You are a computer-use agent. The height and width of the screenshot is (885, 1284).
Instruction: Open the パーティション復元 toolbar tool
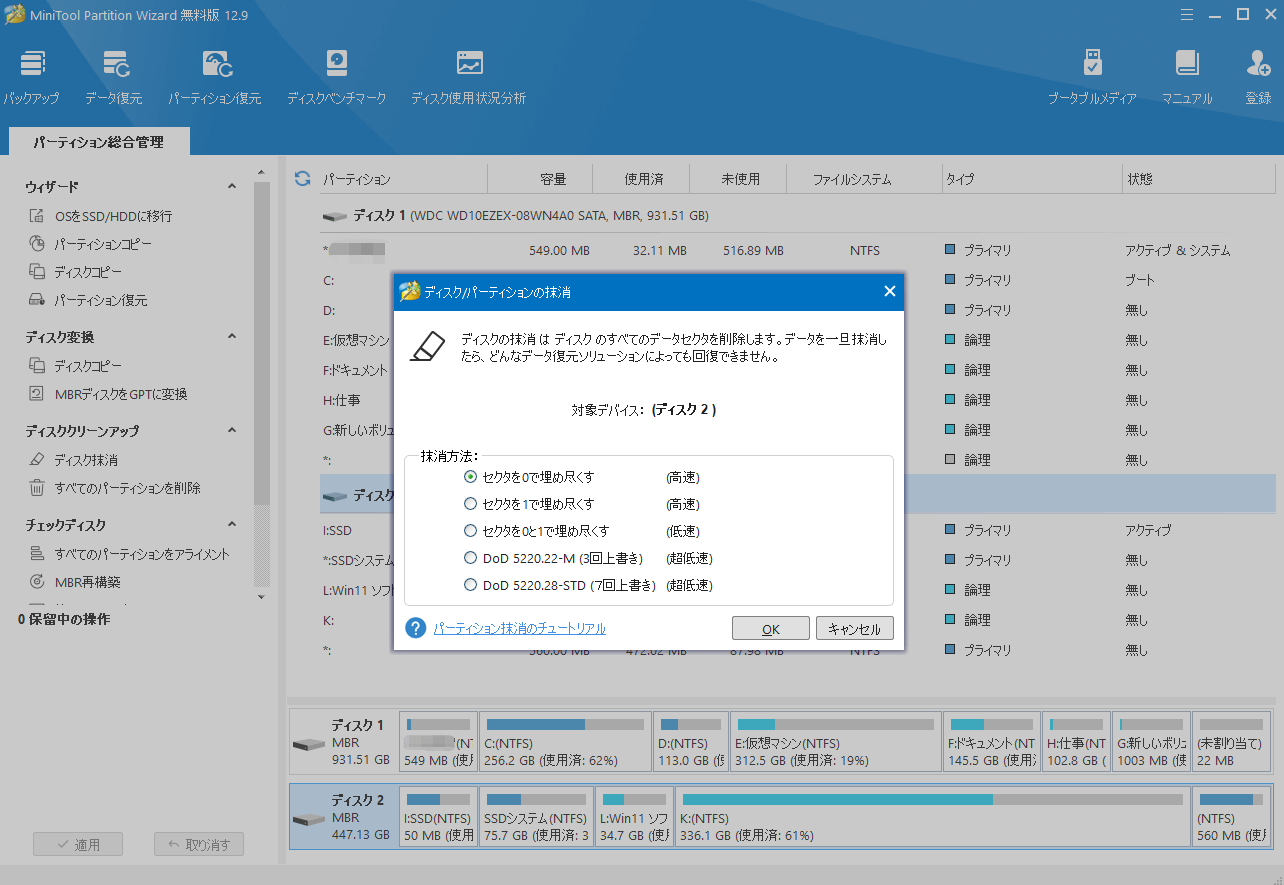pos(215,77)
